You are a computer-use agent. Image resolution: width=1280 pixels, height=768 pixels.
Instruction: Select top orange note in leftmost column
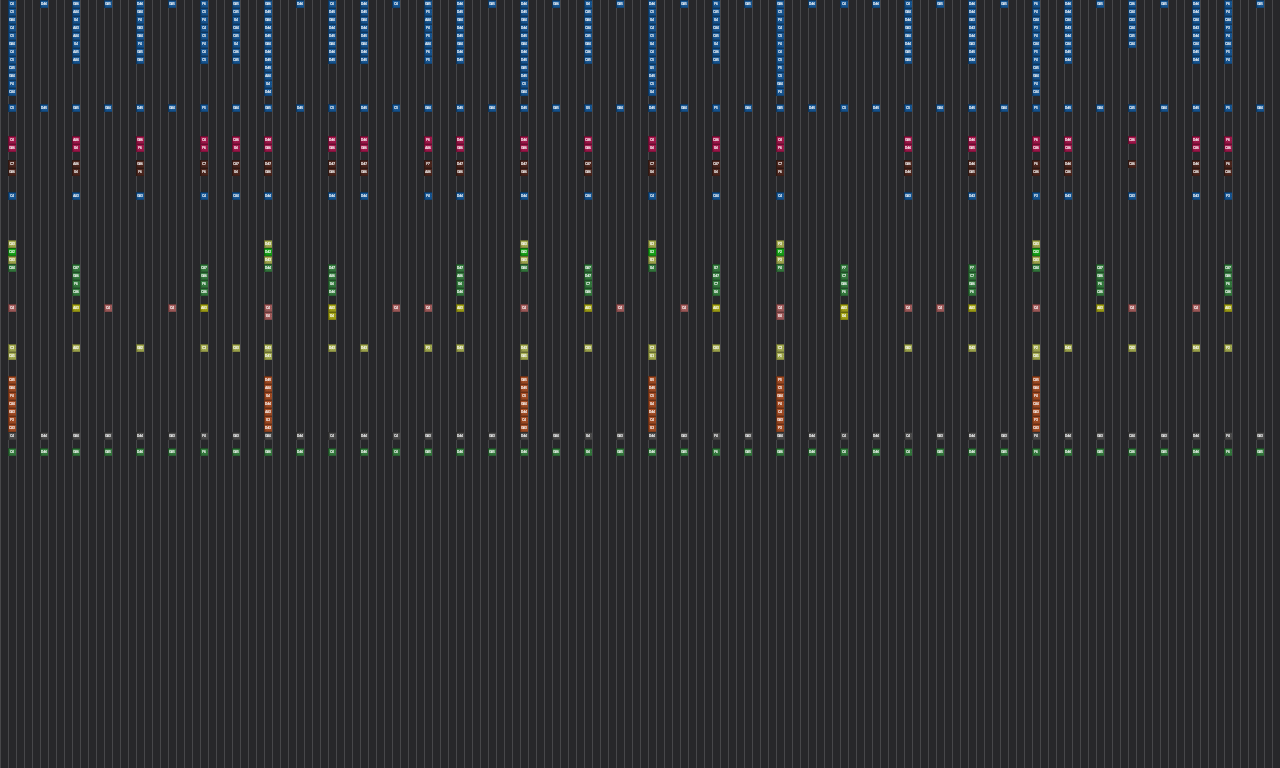tap(12, 380)
